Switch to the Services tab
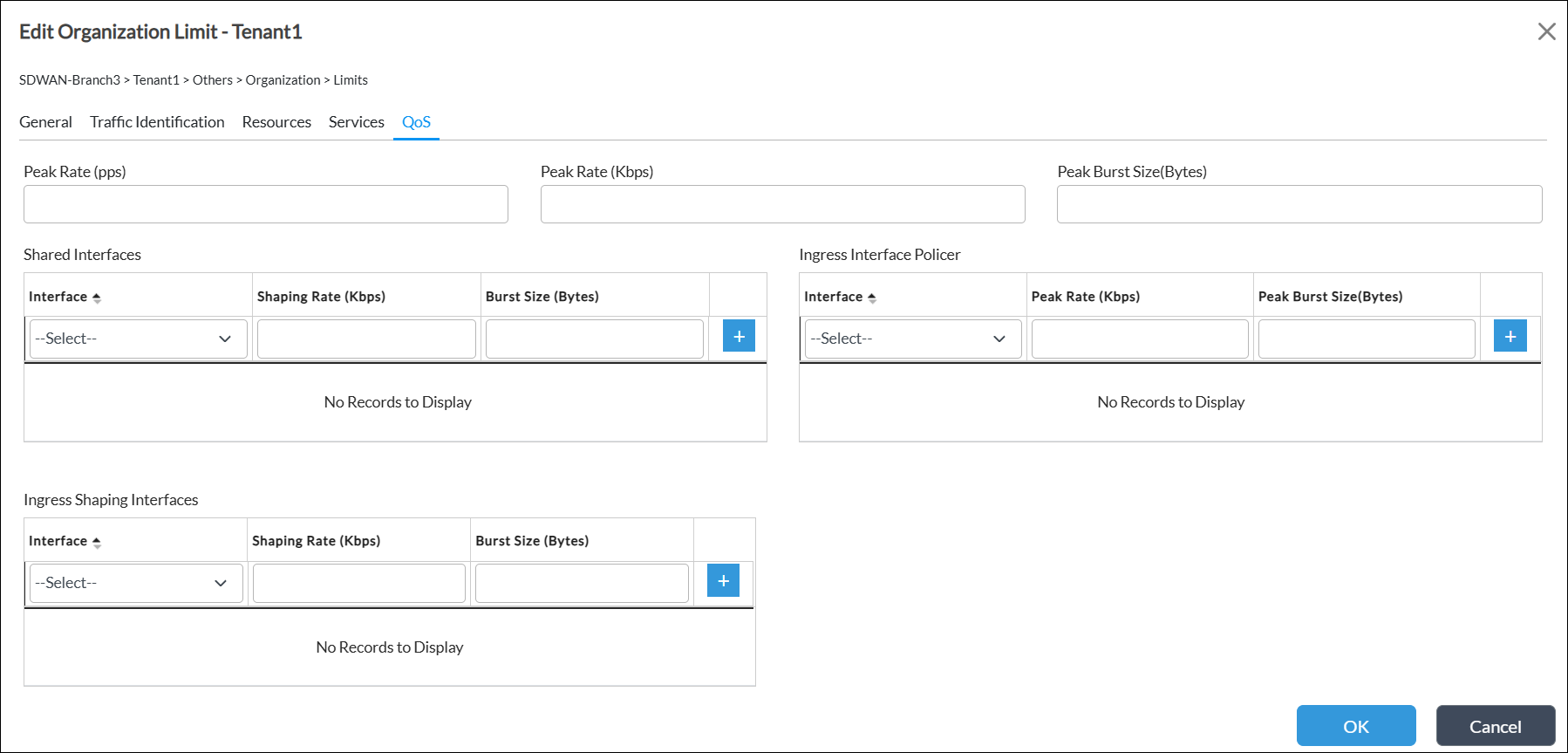The width and height of the screenshot is (1568, 753). click(x=356, y=122)
